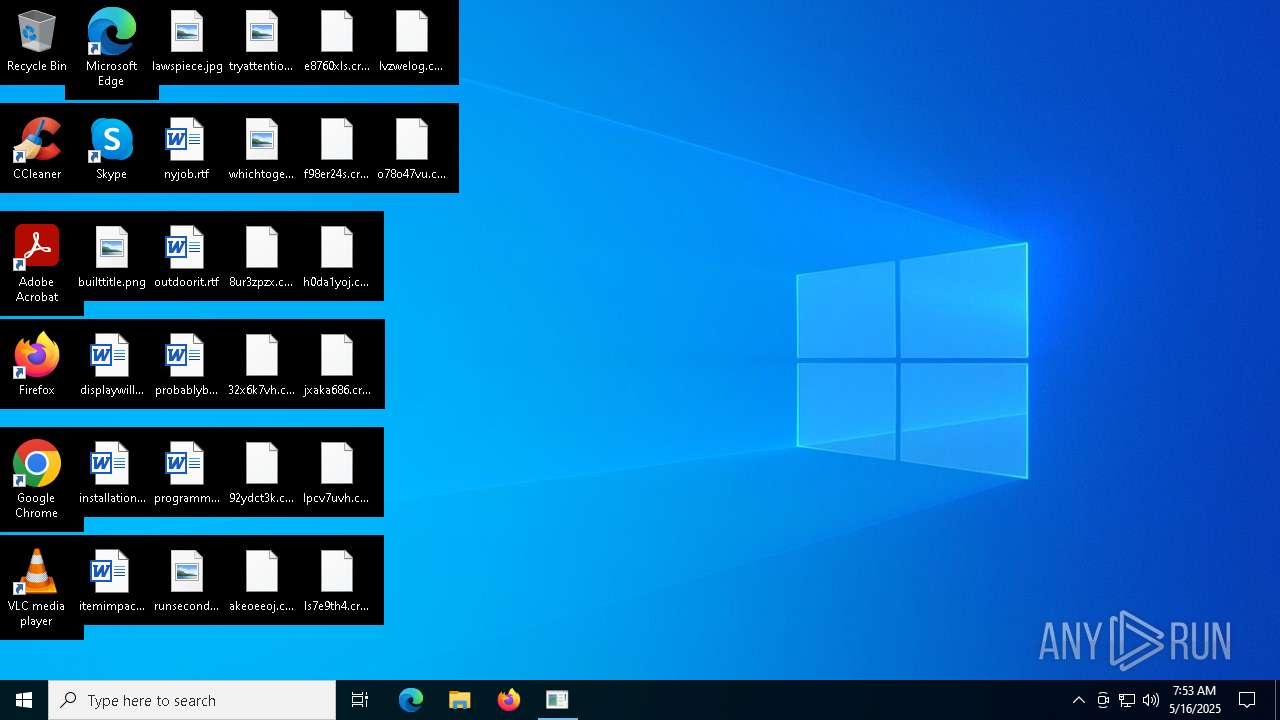
Task: Click the taskbar search box
Action: (192, 700)
